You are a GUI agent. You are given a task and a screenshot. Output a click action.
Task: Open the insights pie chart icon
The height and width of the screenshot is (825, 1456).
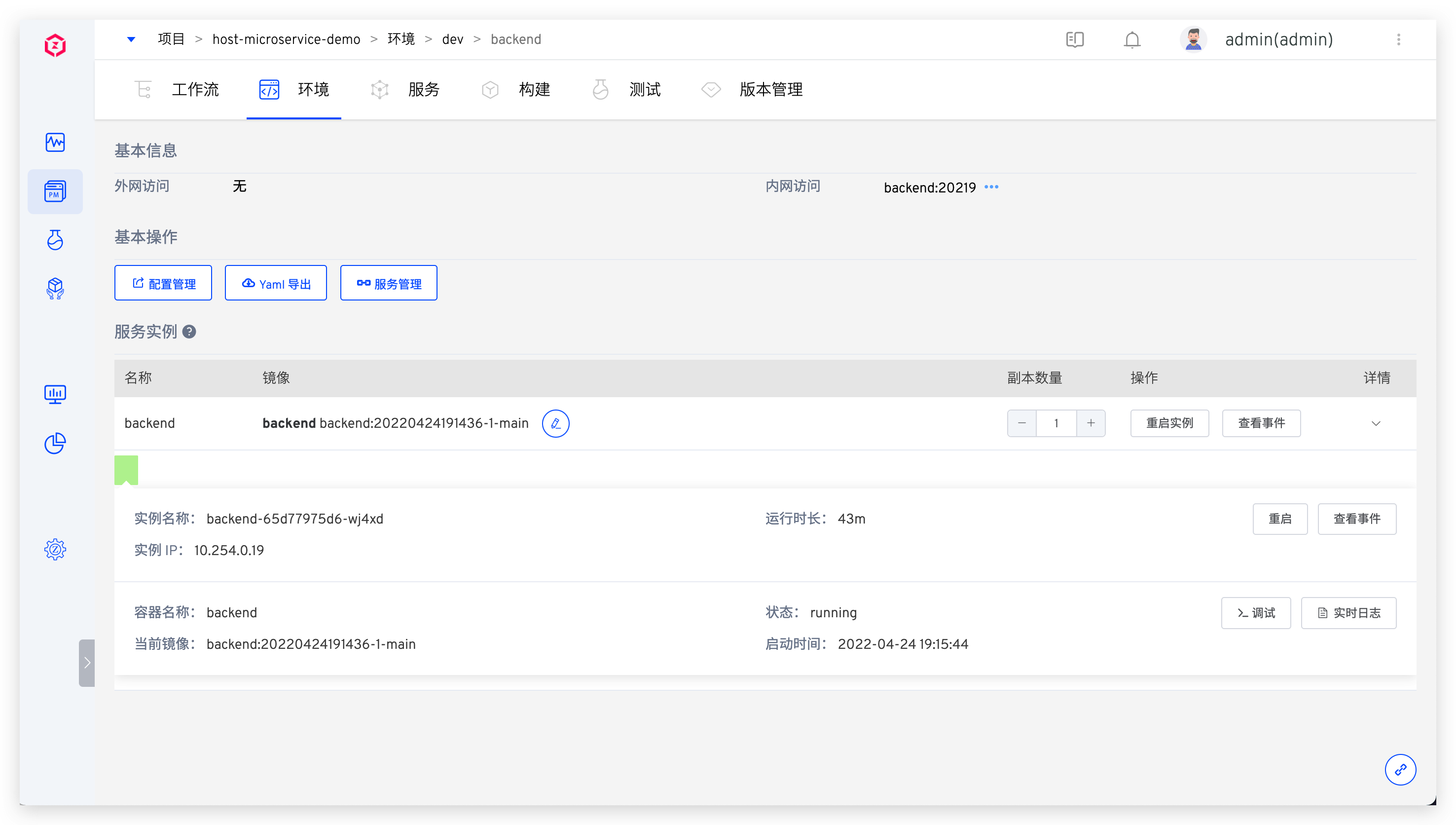pos(55,443)
